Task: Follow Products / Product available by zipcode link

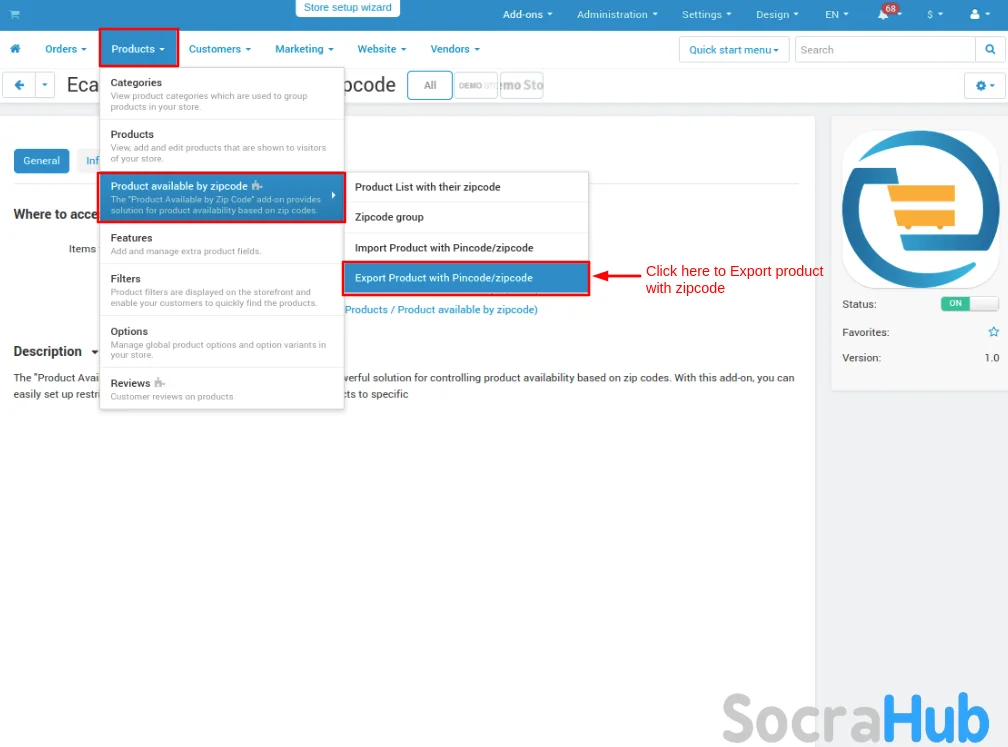Action: (x=441, y=309)
